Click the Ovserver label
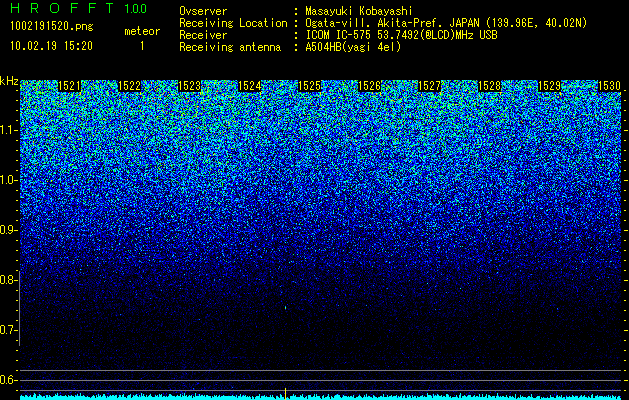Image resolution: width=629 pixels, height=400 pixels. point(203,11)
